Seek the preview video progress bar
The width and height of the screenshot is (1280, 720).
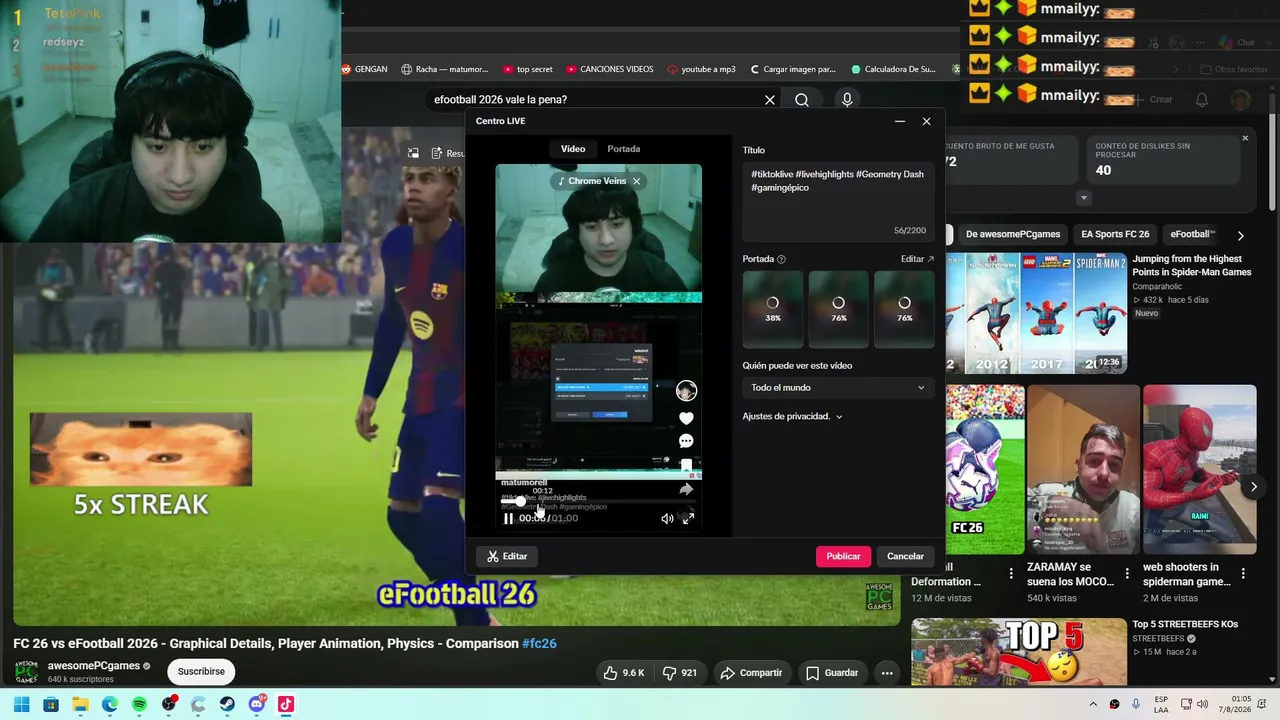(x=598, y=501)
